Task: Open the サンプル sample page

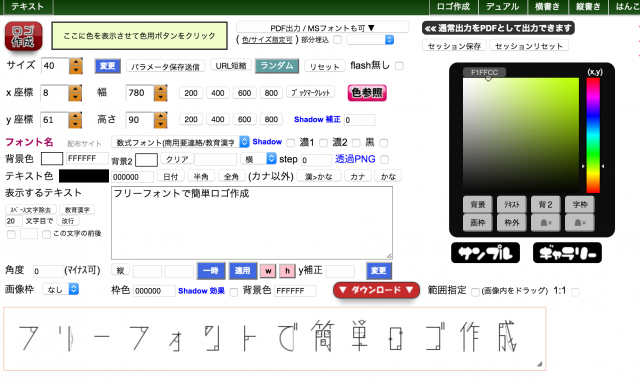Action: tap(485, 253)
